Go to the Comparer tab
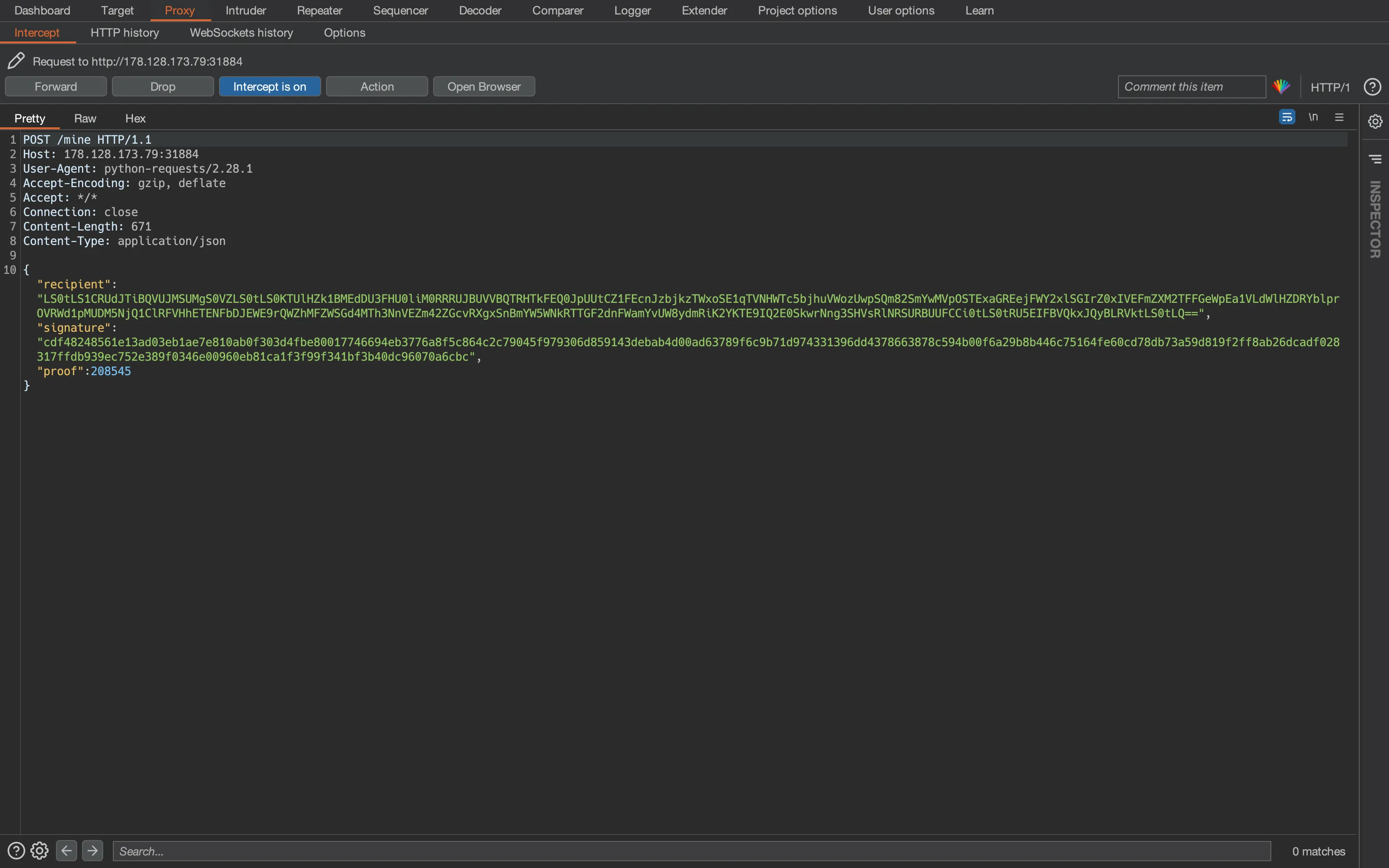 coord(558,10)
